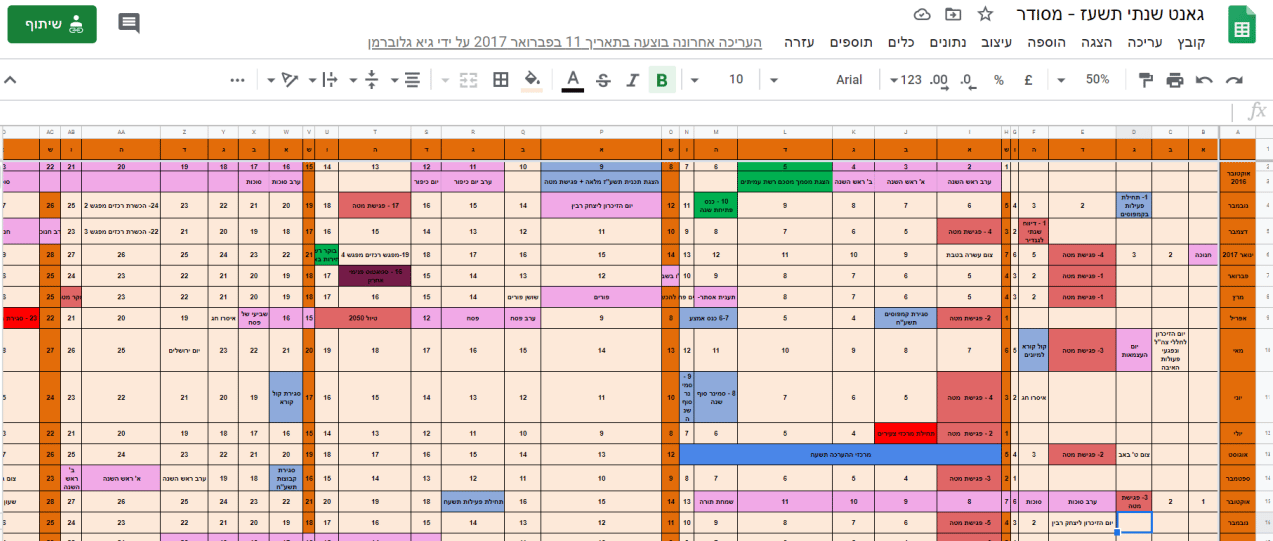Click the green שיתוף share button

(x=52, y=24)
